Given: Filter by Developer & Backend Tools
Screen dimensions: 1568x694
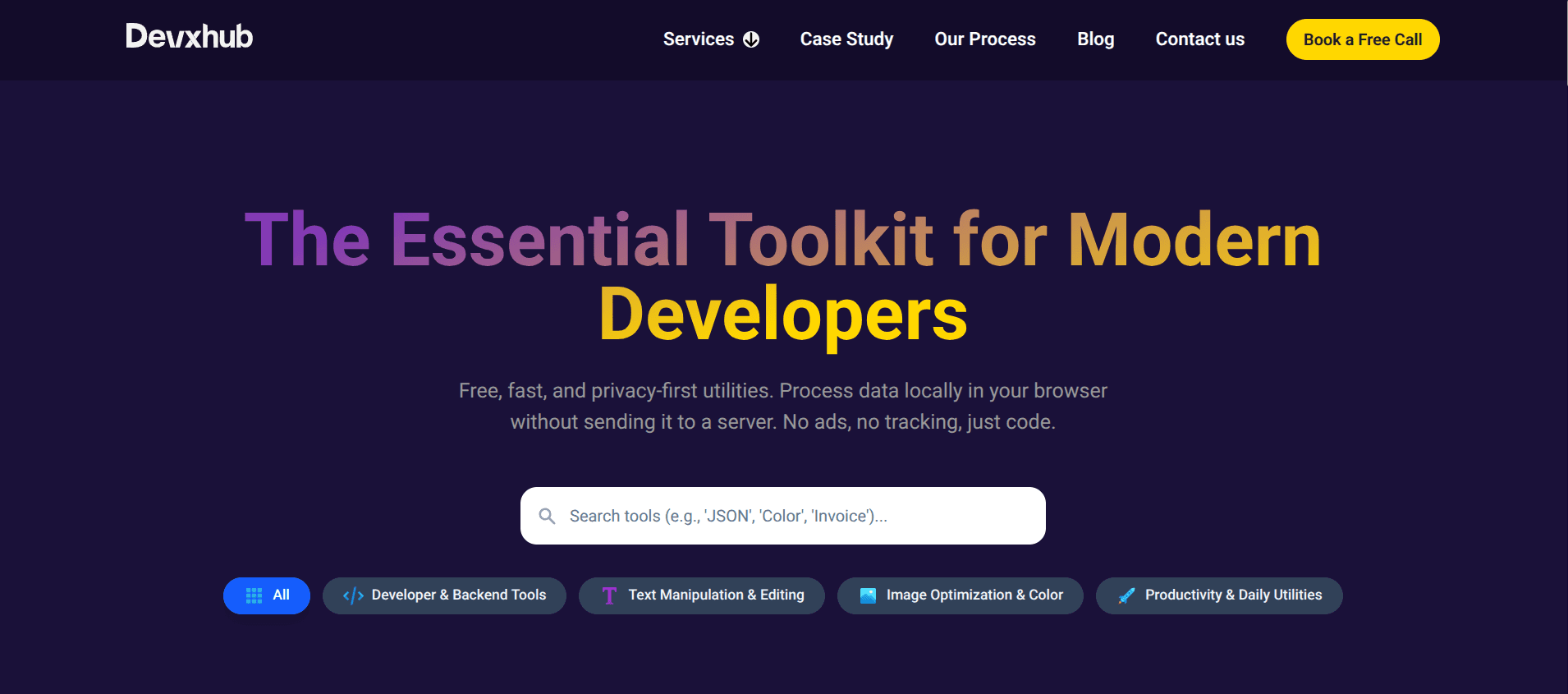Looking at the screenshot, I should [444, 595].
